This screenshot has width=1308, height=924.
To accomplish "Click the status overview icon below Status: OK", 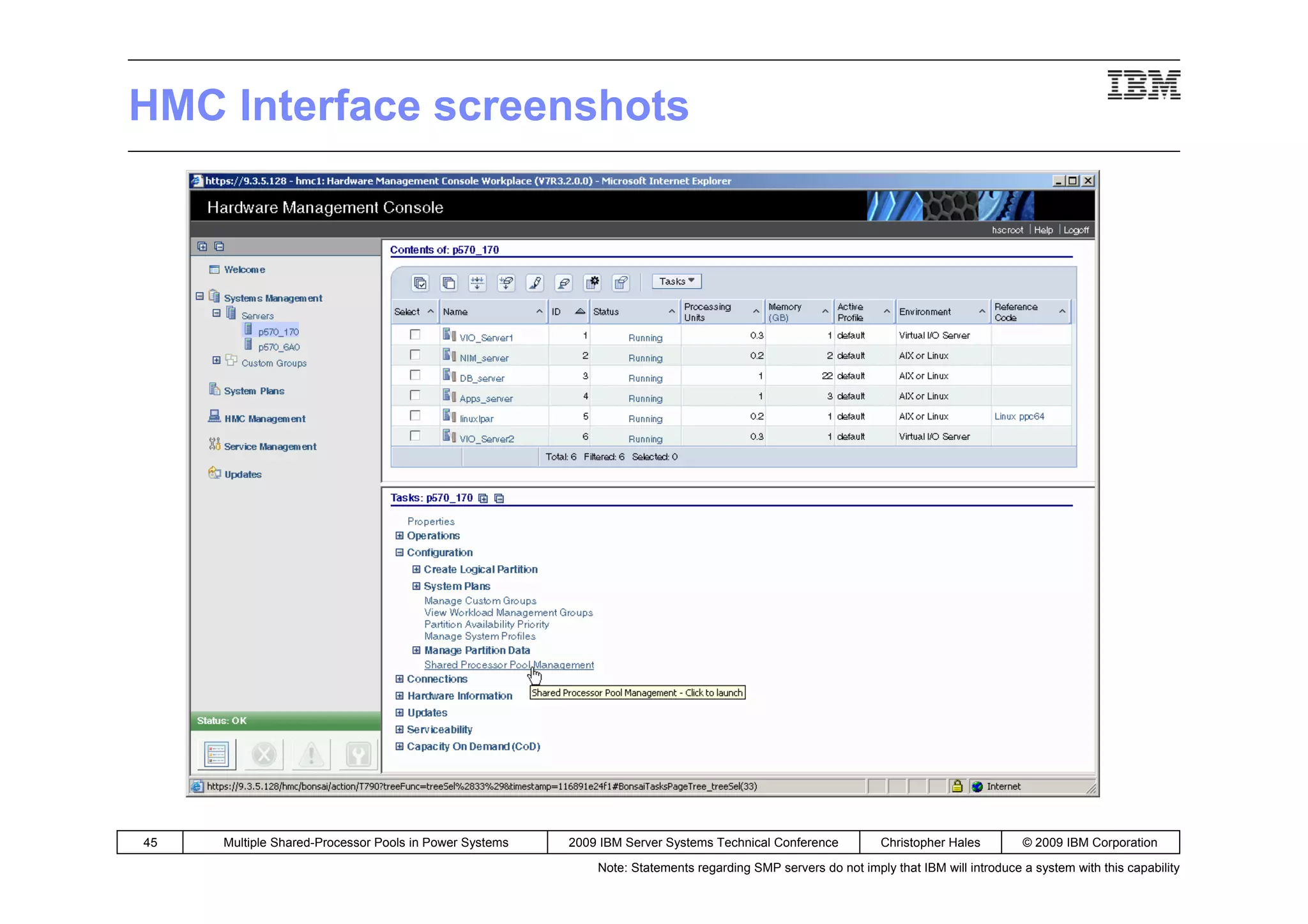I will coord(216,754).
